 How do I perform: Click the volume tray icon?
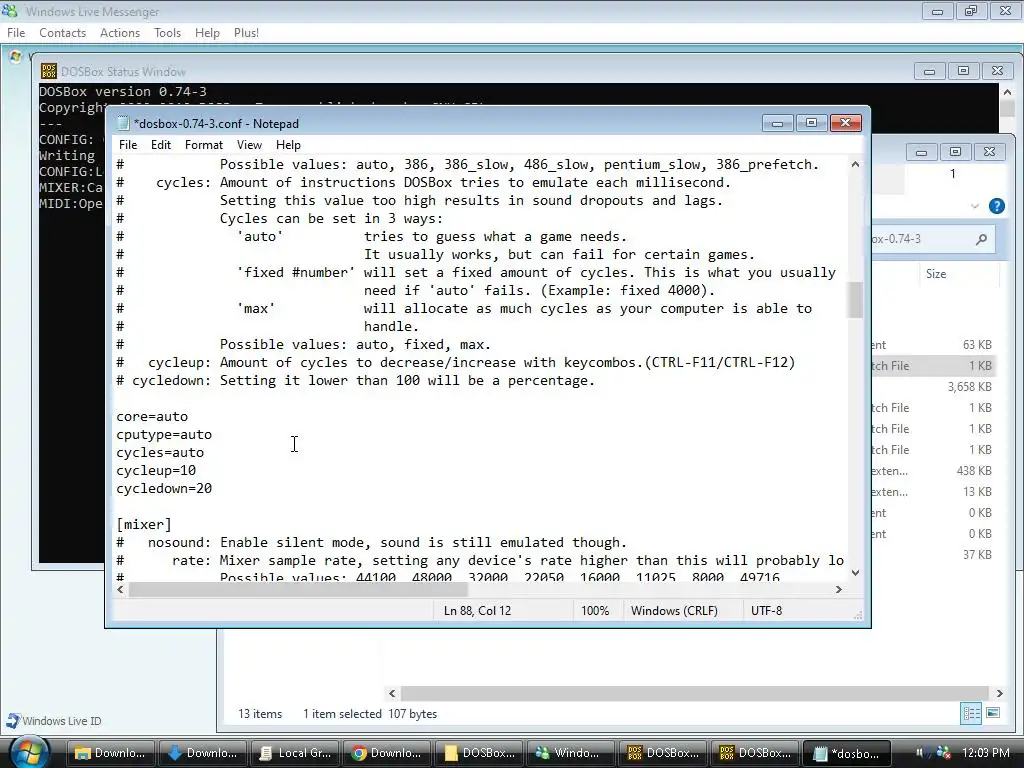(x=921, y=752)
